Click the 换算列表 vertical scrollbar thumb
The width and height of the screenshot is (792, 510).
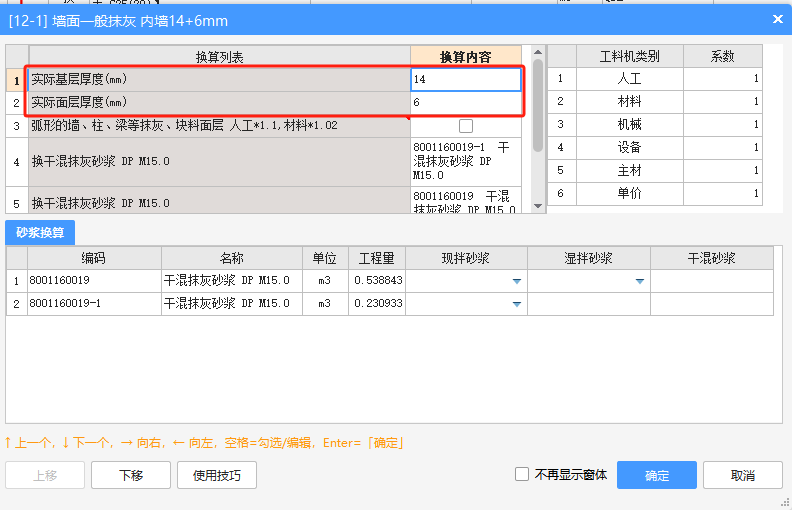(x=538, y=105)
